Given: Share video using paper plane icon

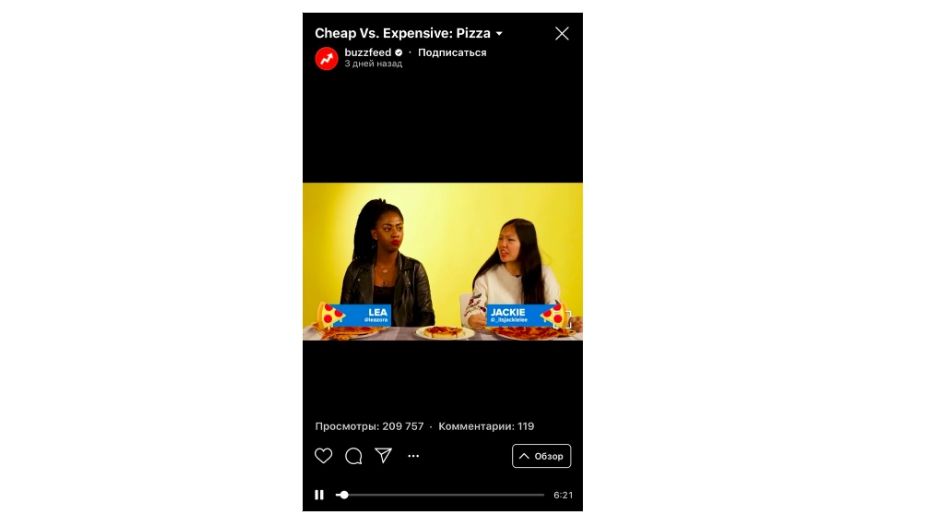Looking at the screenshot, I should click(383, 455).
